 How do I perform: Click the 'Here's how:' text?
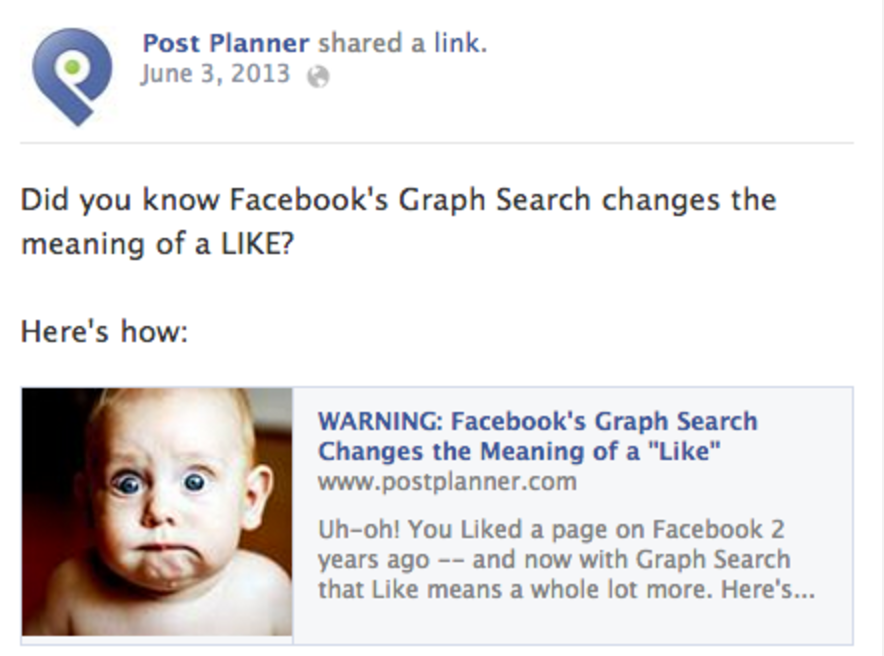tap(104, 331)
